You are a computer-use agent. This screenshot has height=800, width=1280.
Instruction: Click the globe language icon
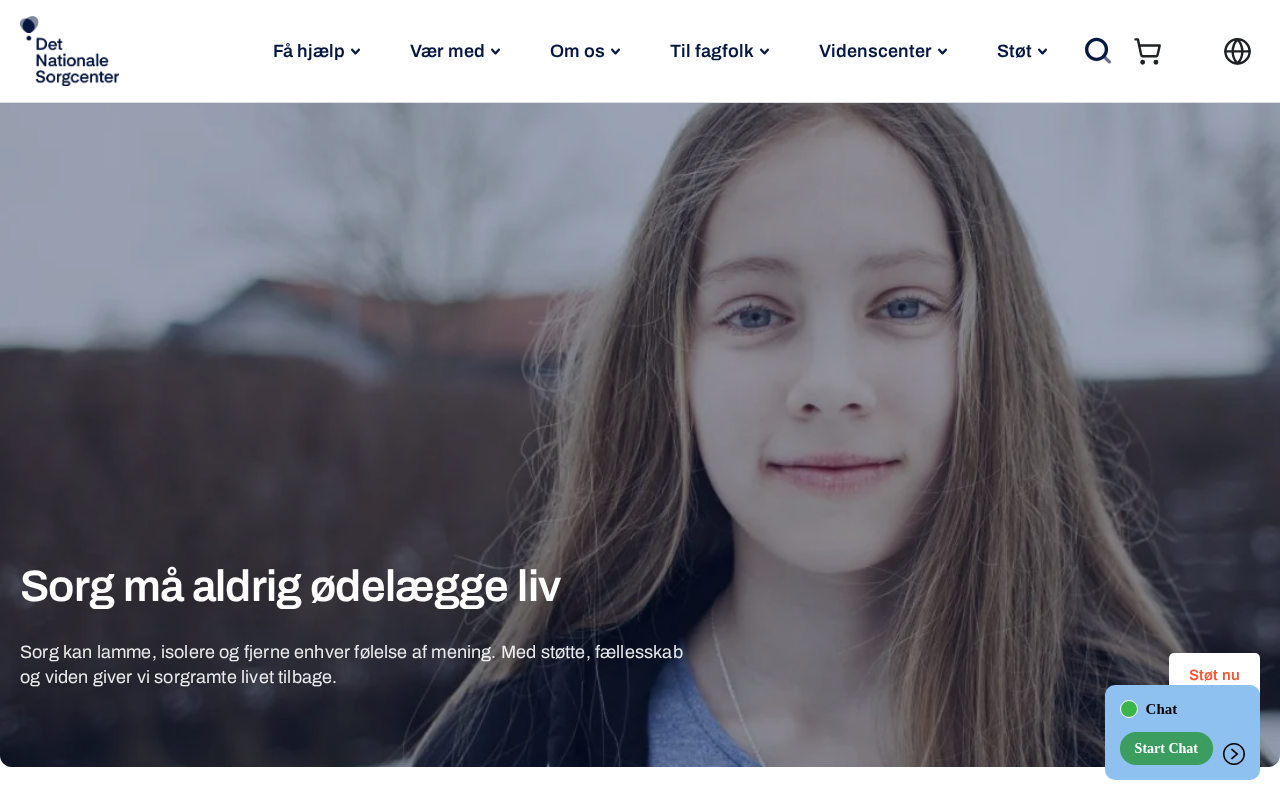(x=1237, y=51)
